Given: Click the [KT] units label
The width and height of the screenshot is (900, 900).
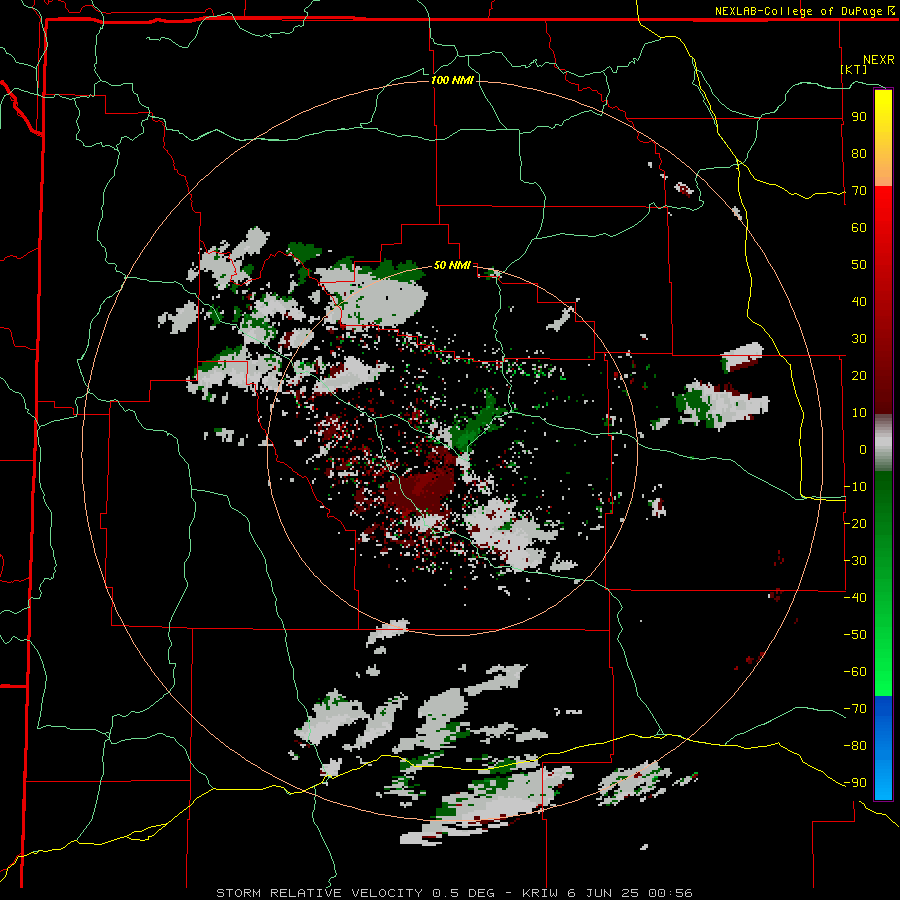Looking at the screenshot, I should (854, 69).
